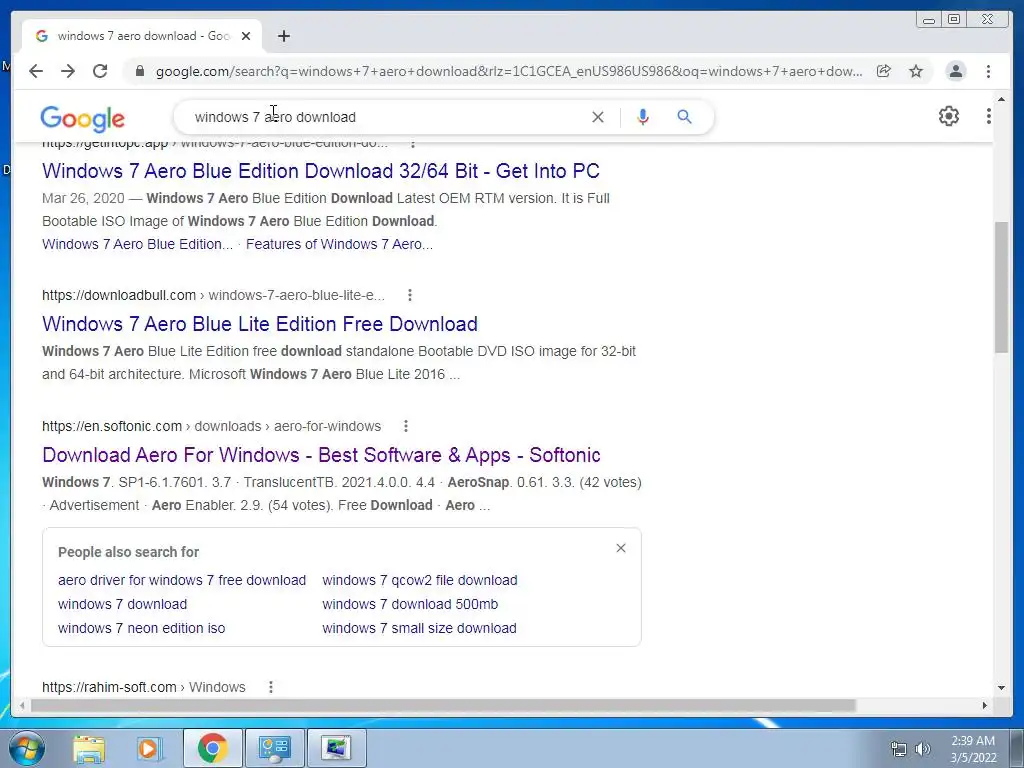Click the scroll down arrow
This screenshot has height=768, width=1024.
[x=1001, y=688]
